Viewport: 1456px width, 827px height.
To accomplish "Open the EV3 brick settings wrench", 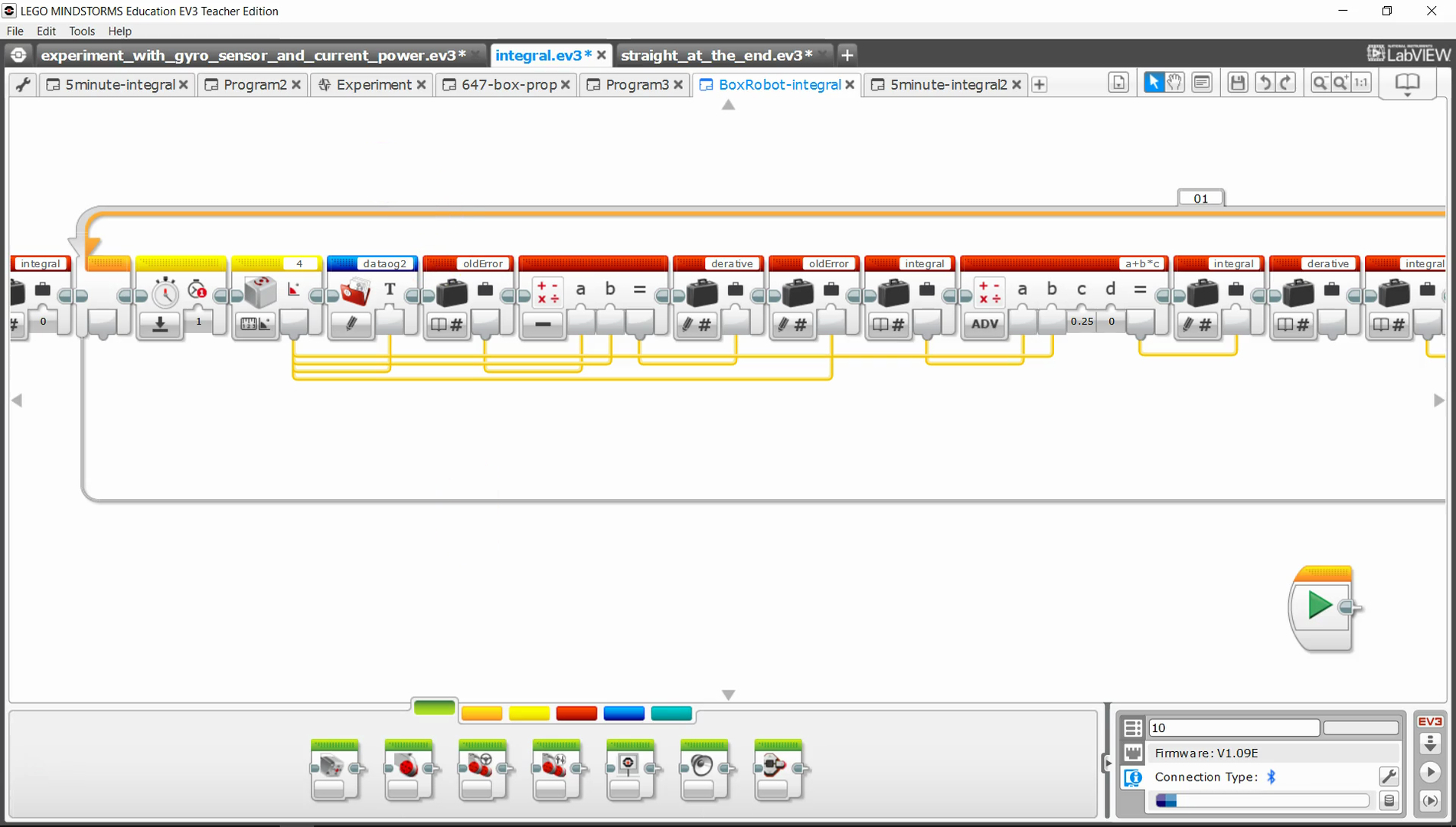I will [1389, 776].
